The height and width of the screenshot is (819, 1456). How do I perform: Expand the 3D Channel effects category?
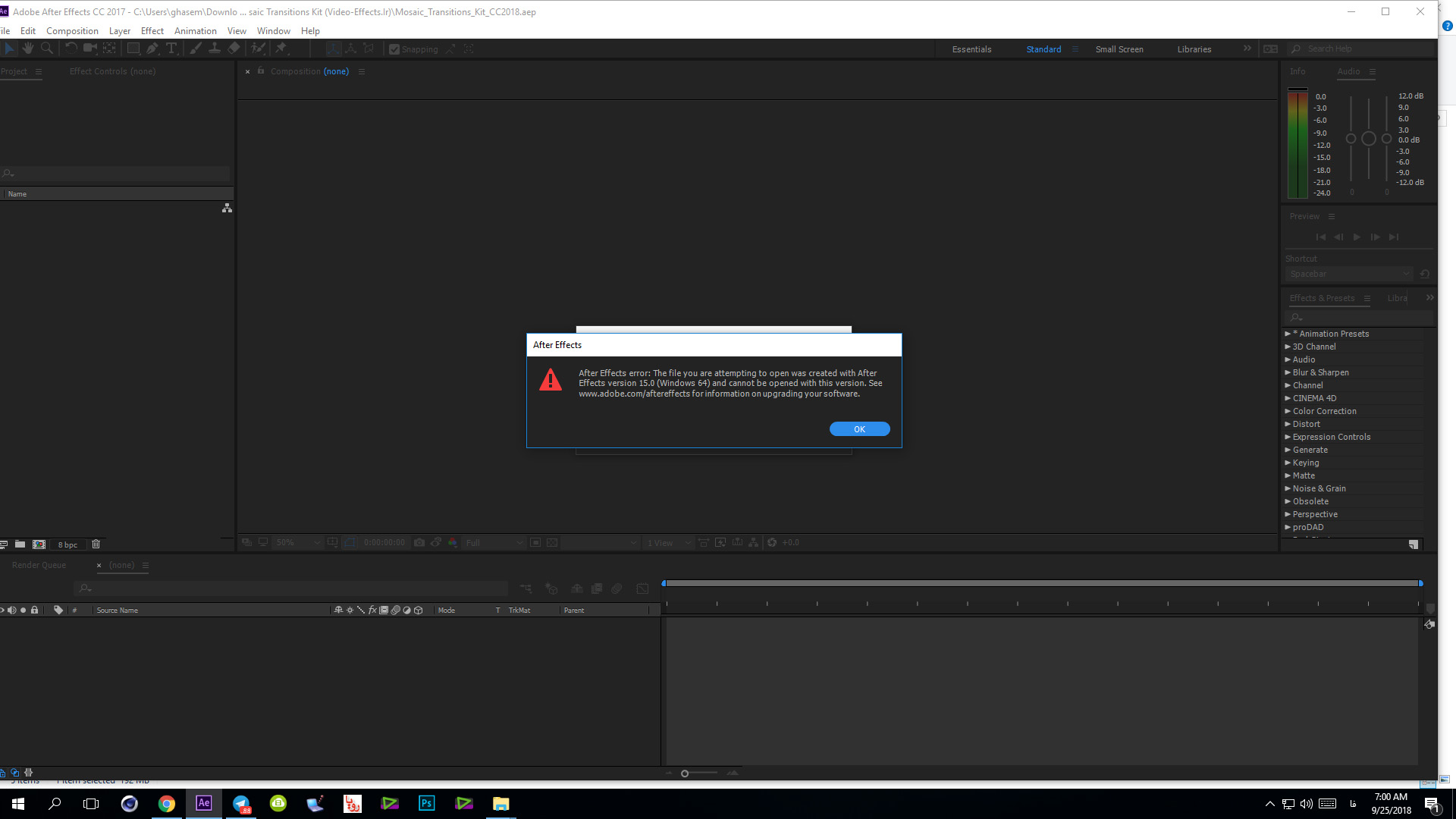tap(1288, 347)
